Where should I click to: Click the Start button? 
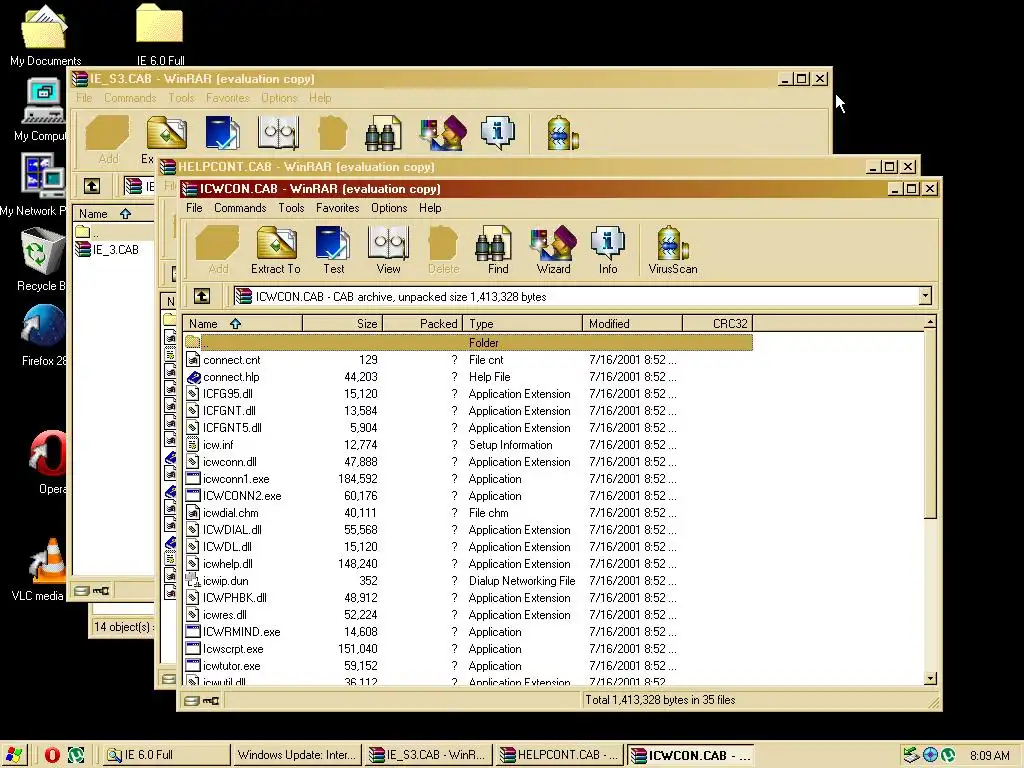coord(13,755)
